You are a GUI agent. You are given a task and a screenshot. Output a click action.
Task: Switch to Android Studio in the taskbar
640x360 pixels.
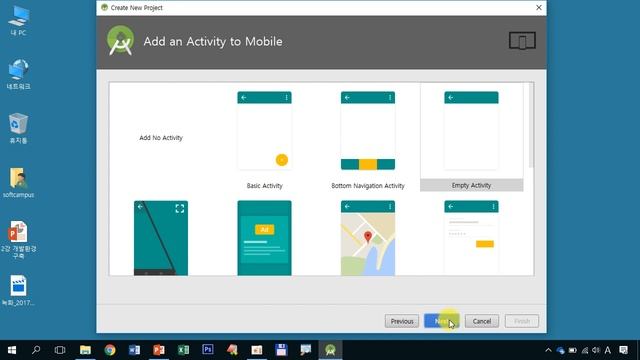coord(330,350)
